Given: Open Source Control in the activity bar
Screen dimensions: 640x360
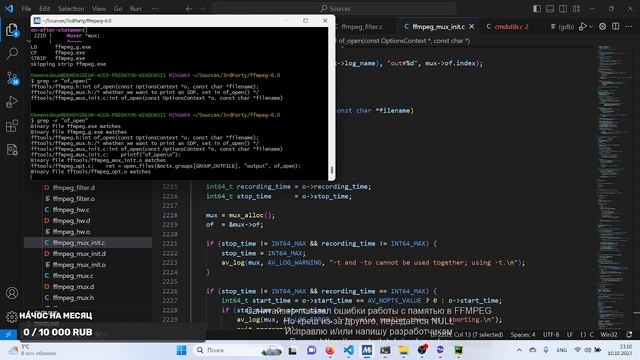Looking at the screenshot, I should tap(12, 78).
